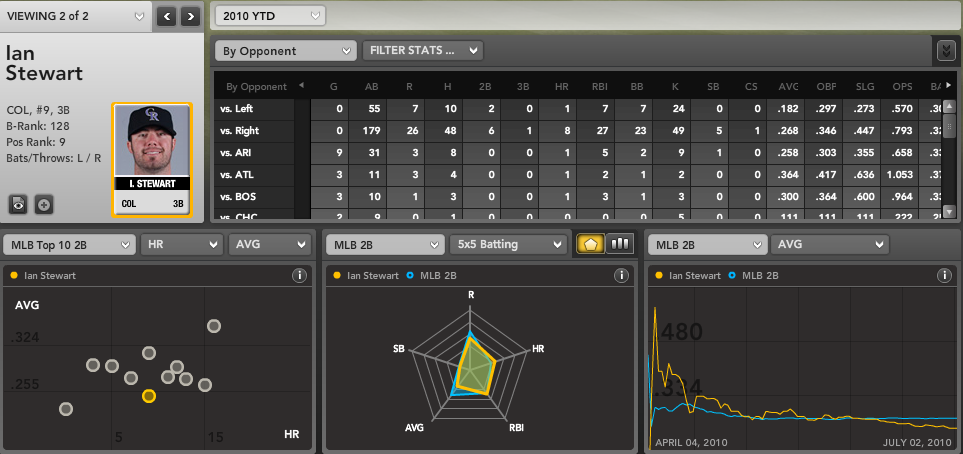Click the info icon on radar chart panel
This screenshot has width=963, height=454.
621,275
